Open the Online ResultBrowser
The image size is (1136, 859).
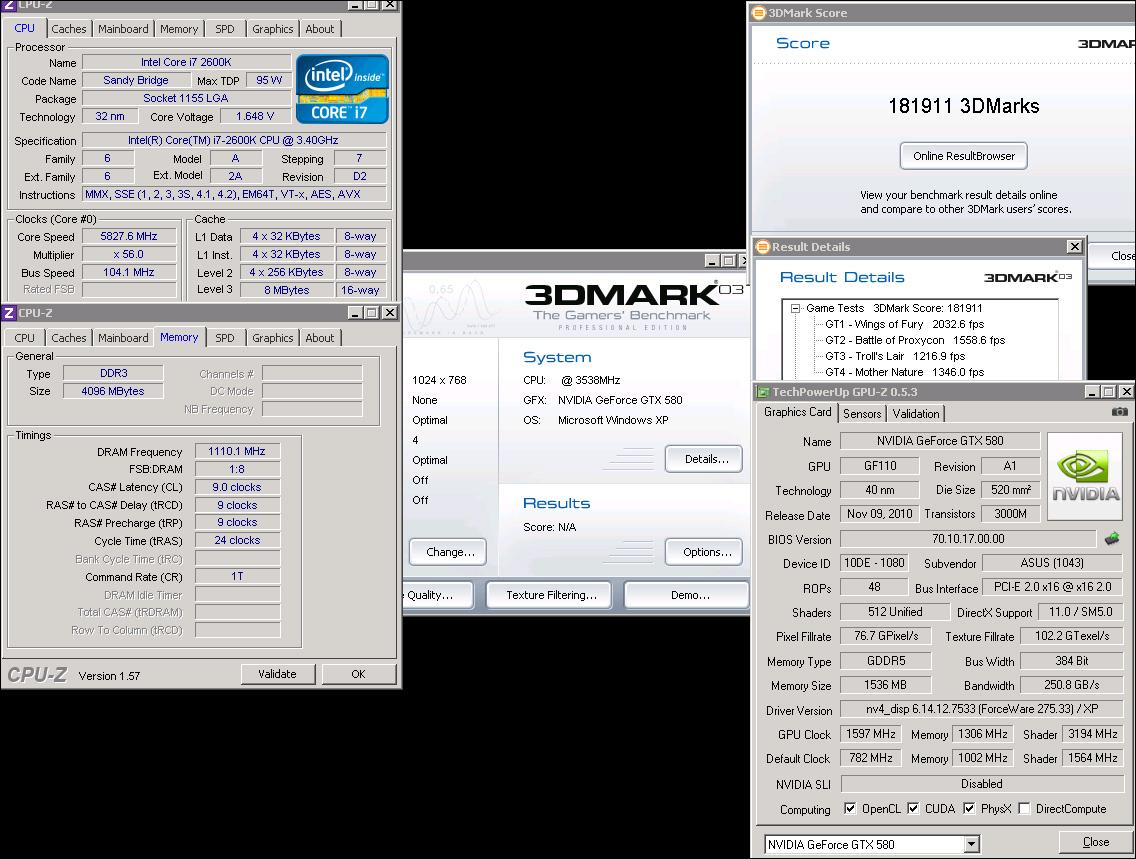[964, 156]
